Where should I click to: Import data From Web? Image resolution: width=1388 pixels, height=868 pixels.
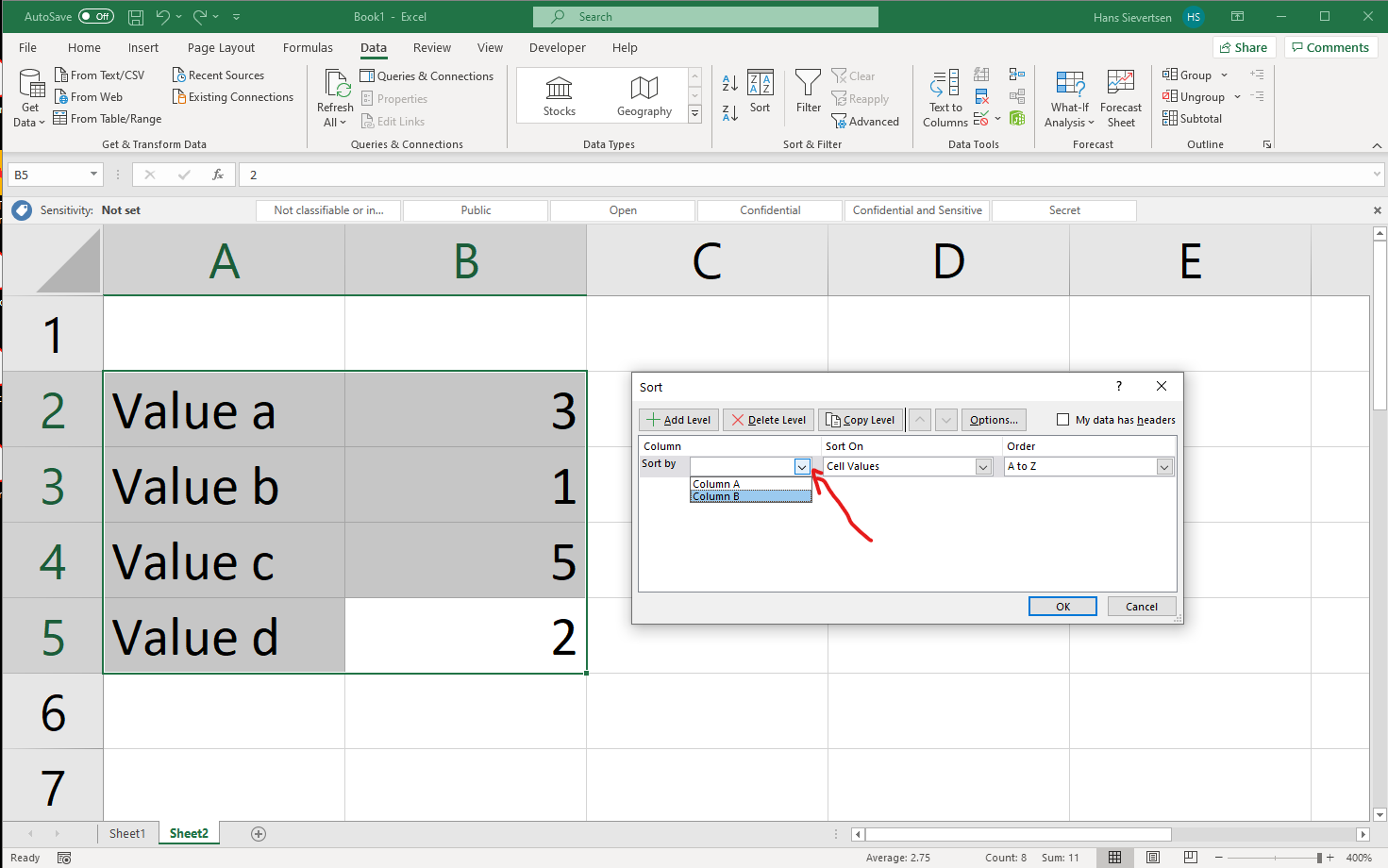[89, 97]
